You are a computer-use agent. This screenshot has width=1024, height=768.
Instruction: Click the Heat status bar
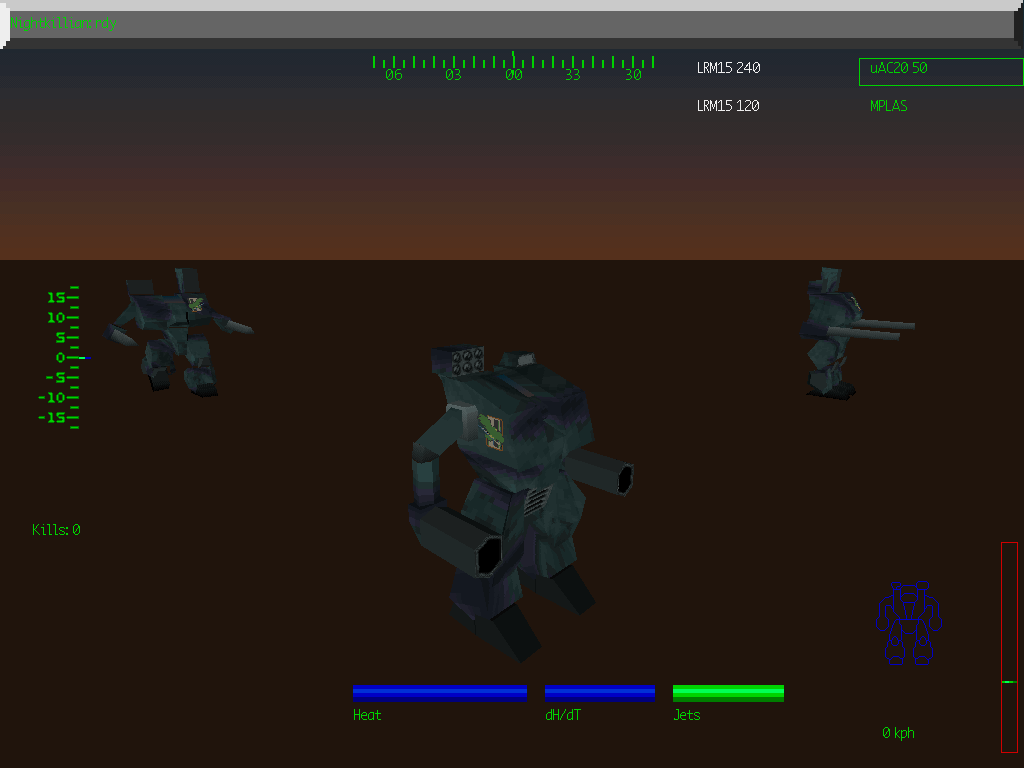(440, 692)
